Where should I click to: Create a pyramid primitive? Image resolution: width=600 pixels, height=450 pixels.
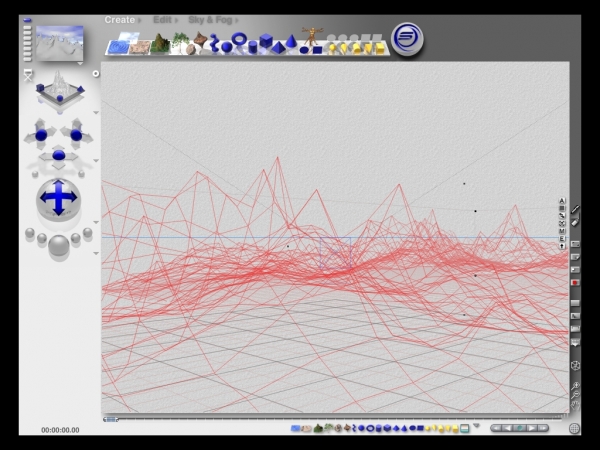pyautogui.click(x=277, y=48)
